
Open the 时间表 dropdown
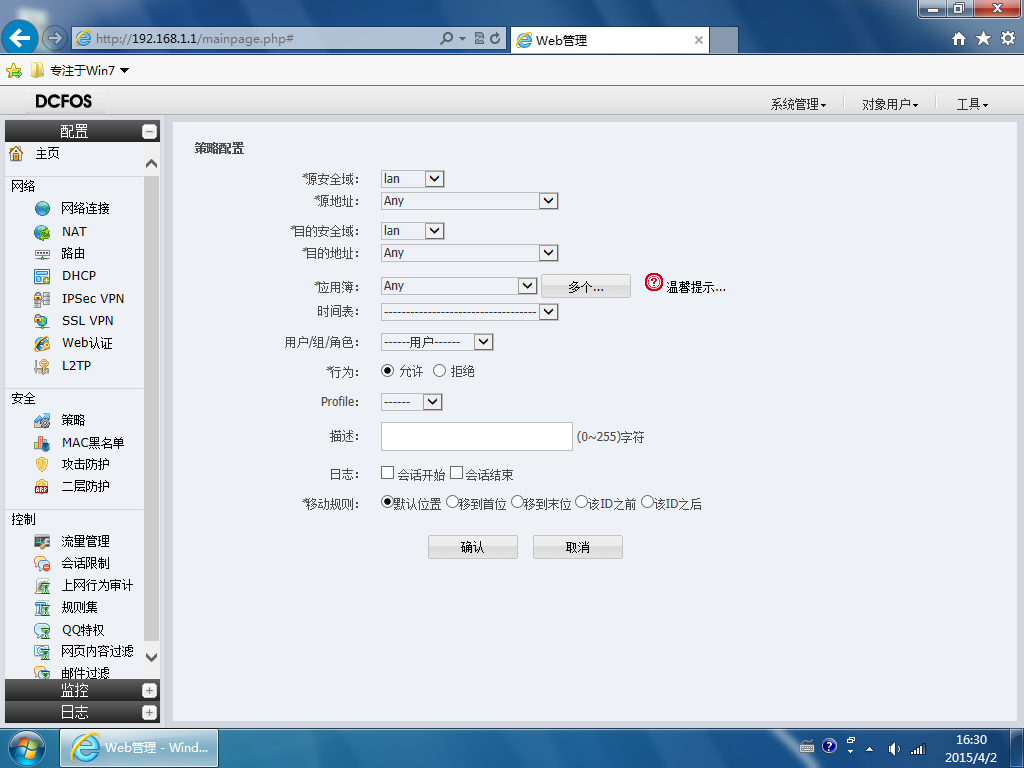470,312
